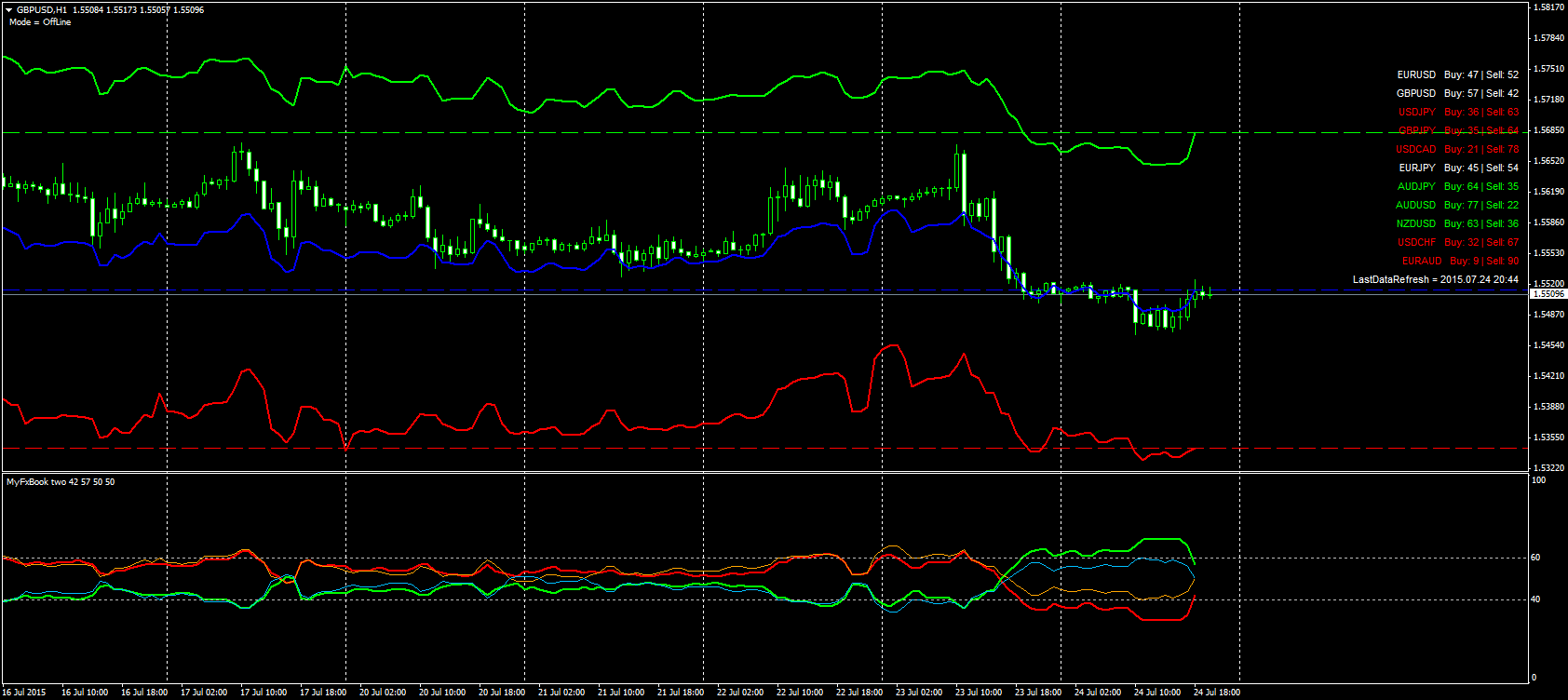Image resolution: width=1568 pixels, height=700 pixels.
Task: Click the '23 Jul 18:00' time label
Action: 1038,693
